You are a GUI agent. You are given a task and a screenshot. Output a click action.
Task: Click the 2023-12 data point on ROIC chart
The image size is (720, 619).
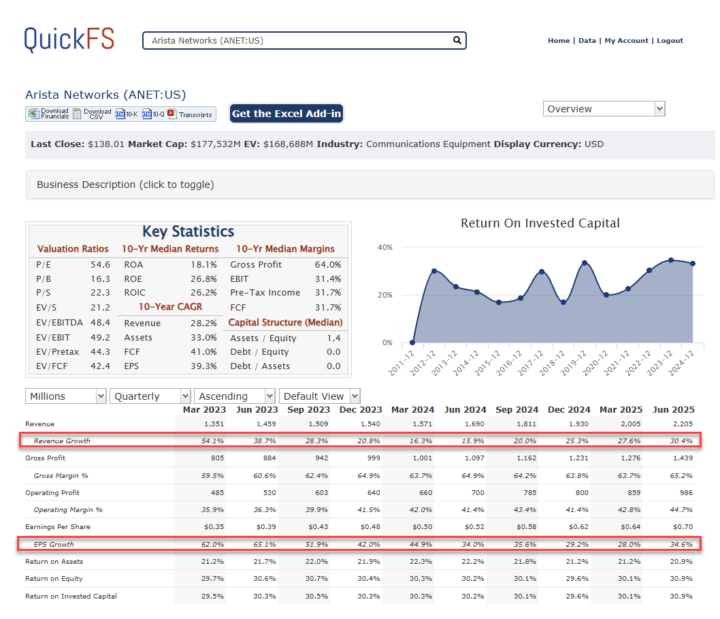click(x=671, y=260)
